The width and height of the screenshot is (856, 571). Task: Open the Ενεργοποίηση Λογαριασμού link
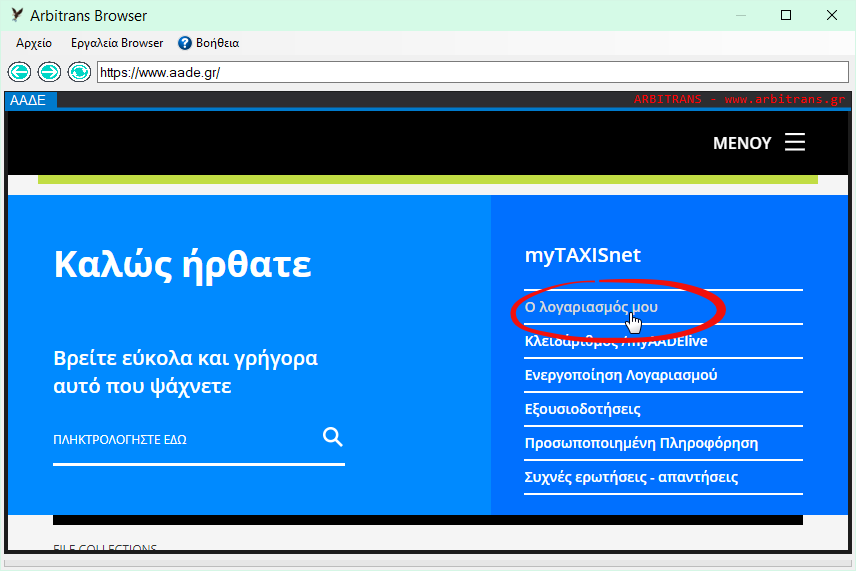621,375
